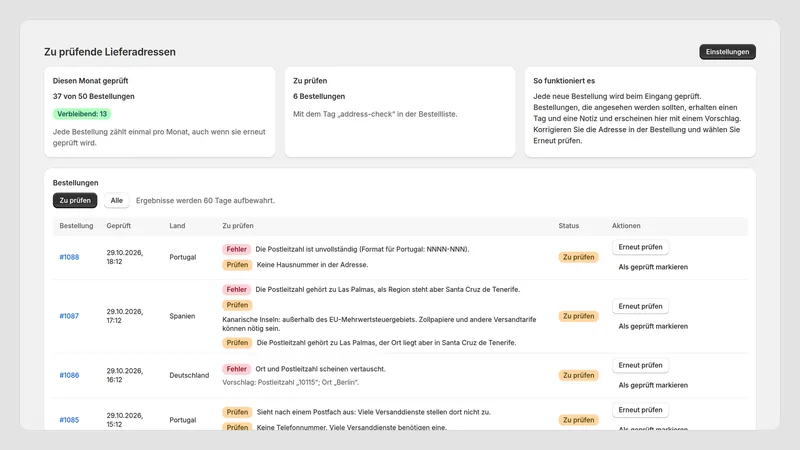Click the 'Sieht nach einem Postfach aus' message
Viewport: 800px width, 450px height.
(373, 412)
